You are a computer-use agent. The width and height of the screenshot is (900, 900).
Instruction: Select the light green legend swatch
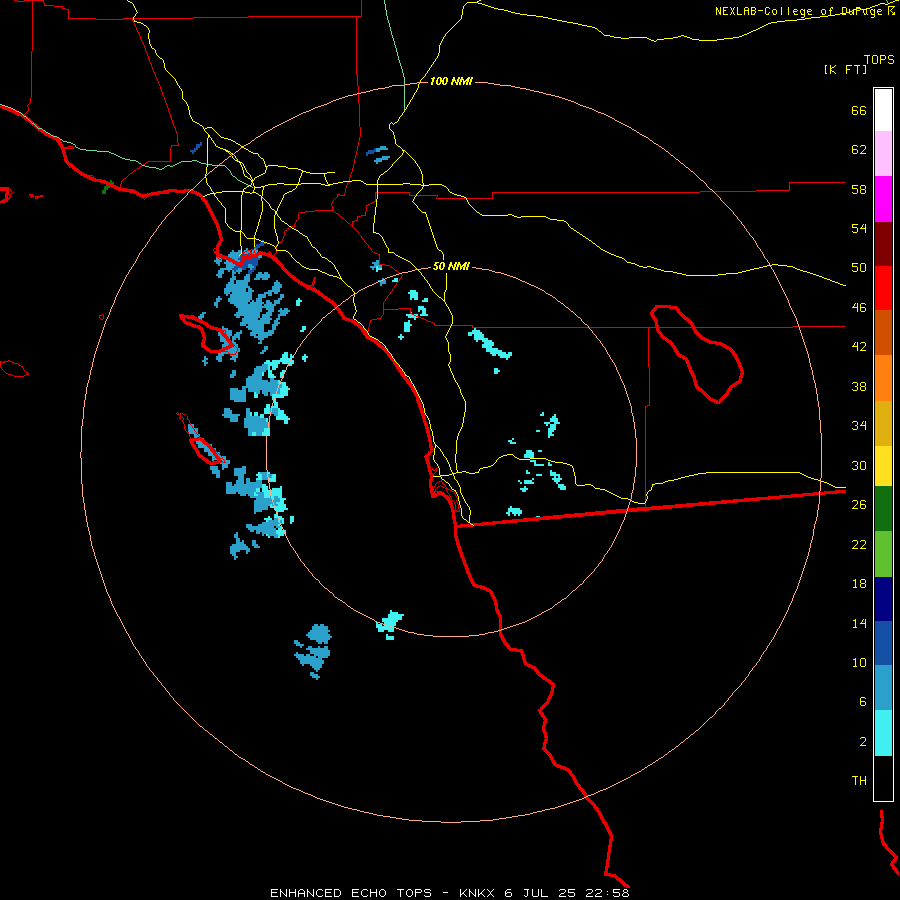883,554
